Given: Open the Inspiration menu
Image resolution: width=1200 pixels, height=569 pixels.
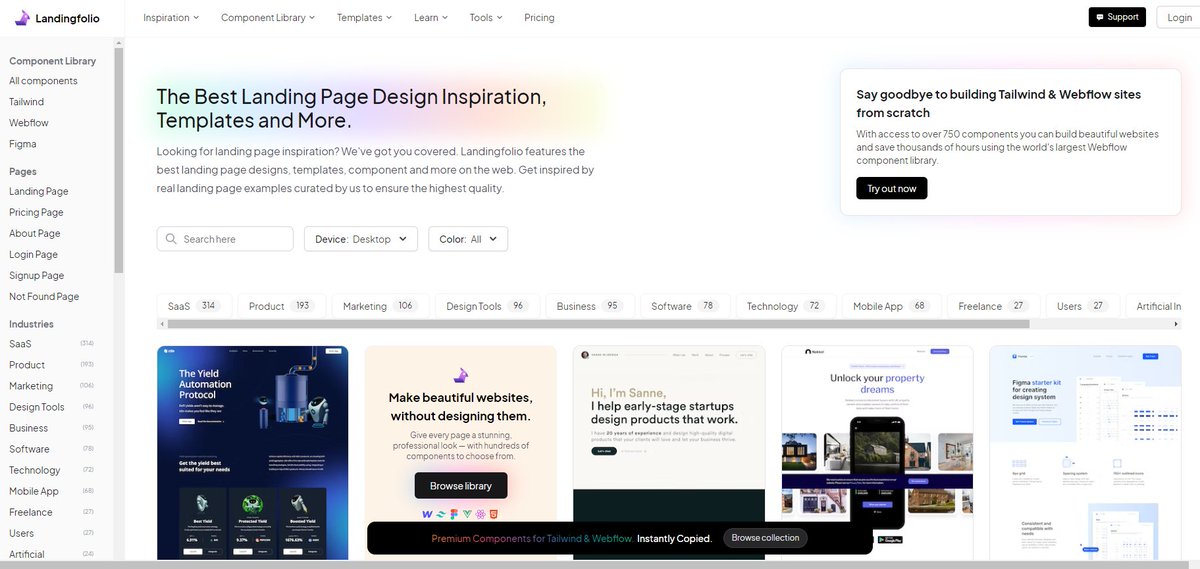Looking at the screenshot, I should click(171, 17).
